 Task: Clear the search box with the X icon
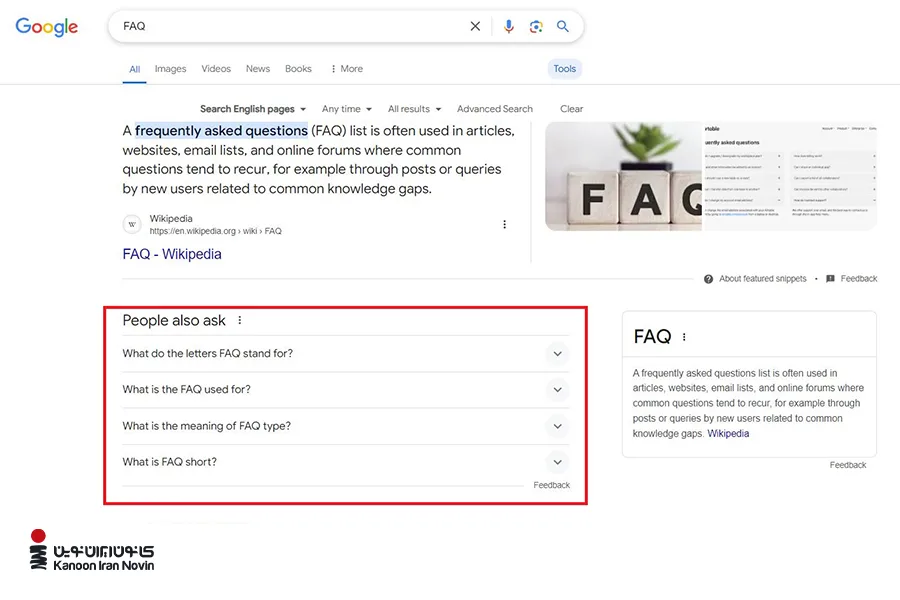tap(475, 26)
